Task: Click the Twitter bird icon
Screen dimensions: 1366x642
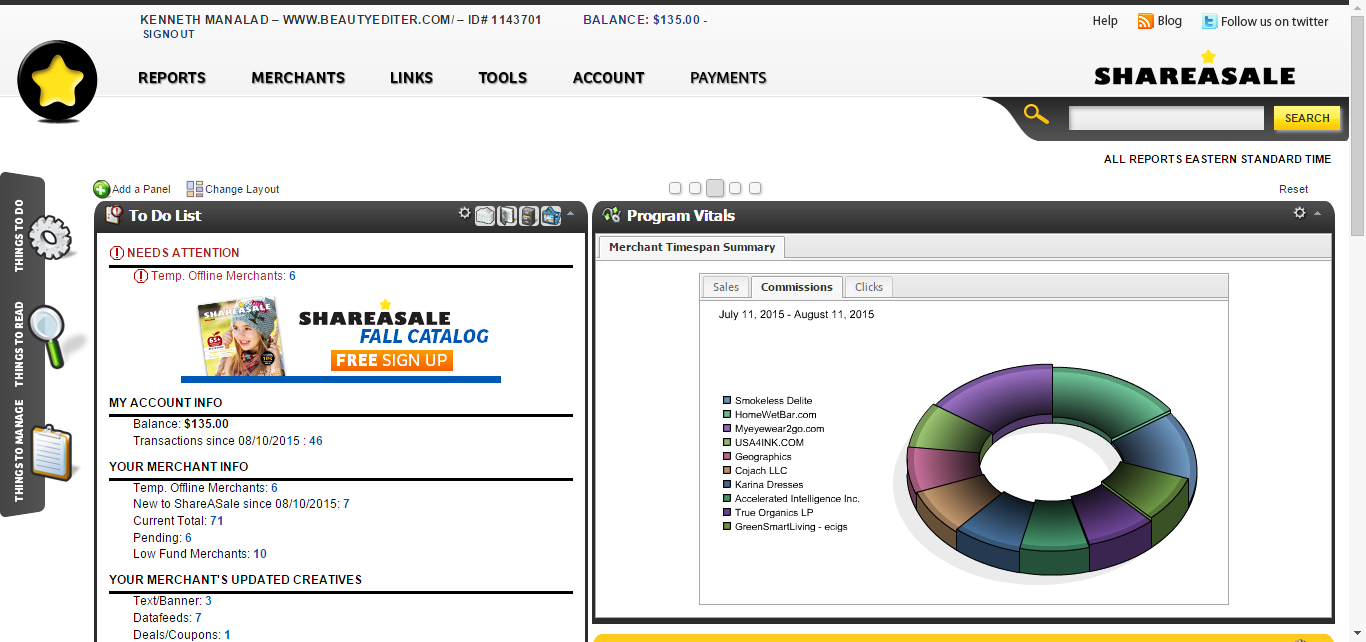Action: pyautogui.click(x=1210, y=21)
